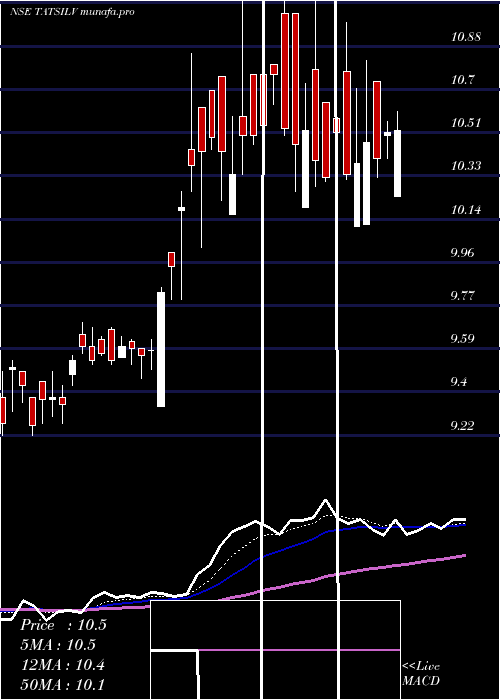Click the tall white candle near 9.77
Screen dimensions: 500x700
(161, 349)
